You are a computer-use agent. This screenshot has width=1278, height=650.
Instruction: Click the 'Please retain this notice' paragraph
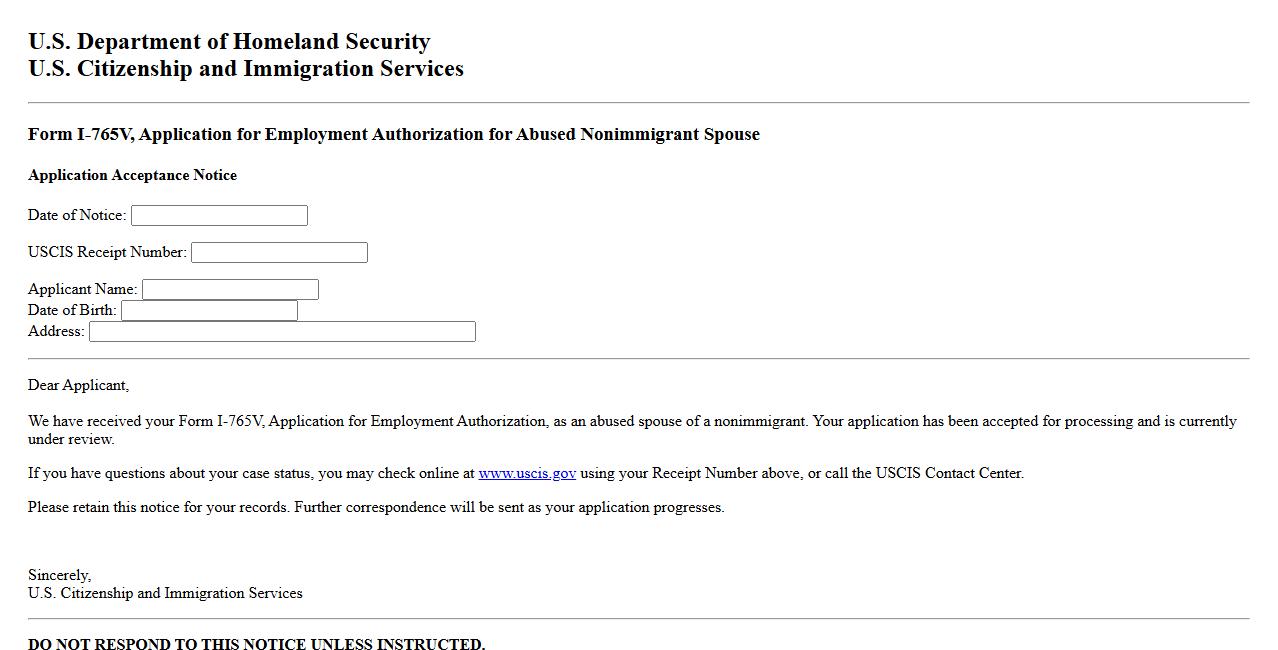(x=376, y=508)
